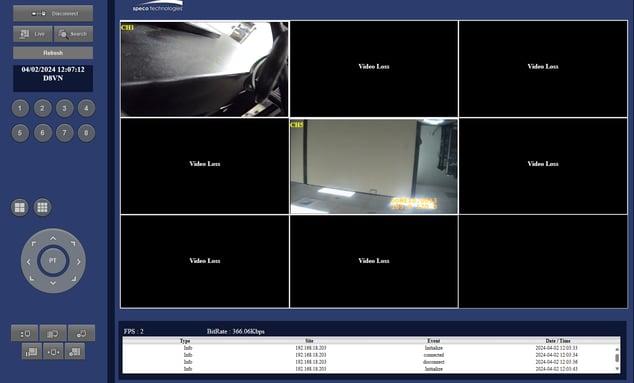Viewport: 634px width, 383px height.
Task: Switch to nine-camera grid layout
Action: click(42, 207)
